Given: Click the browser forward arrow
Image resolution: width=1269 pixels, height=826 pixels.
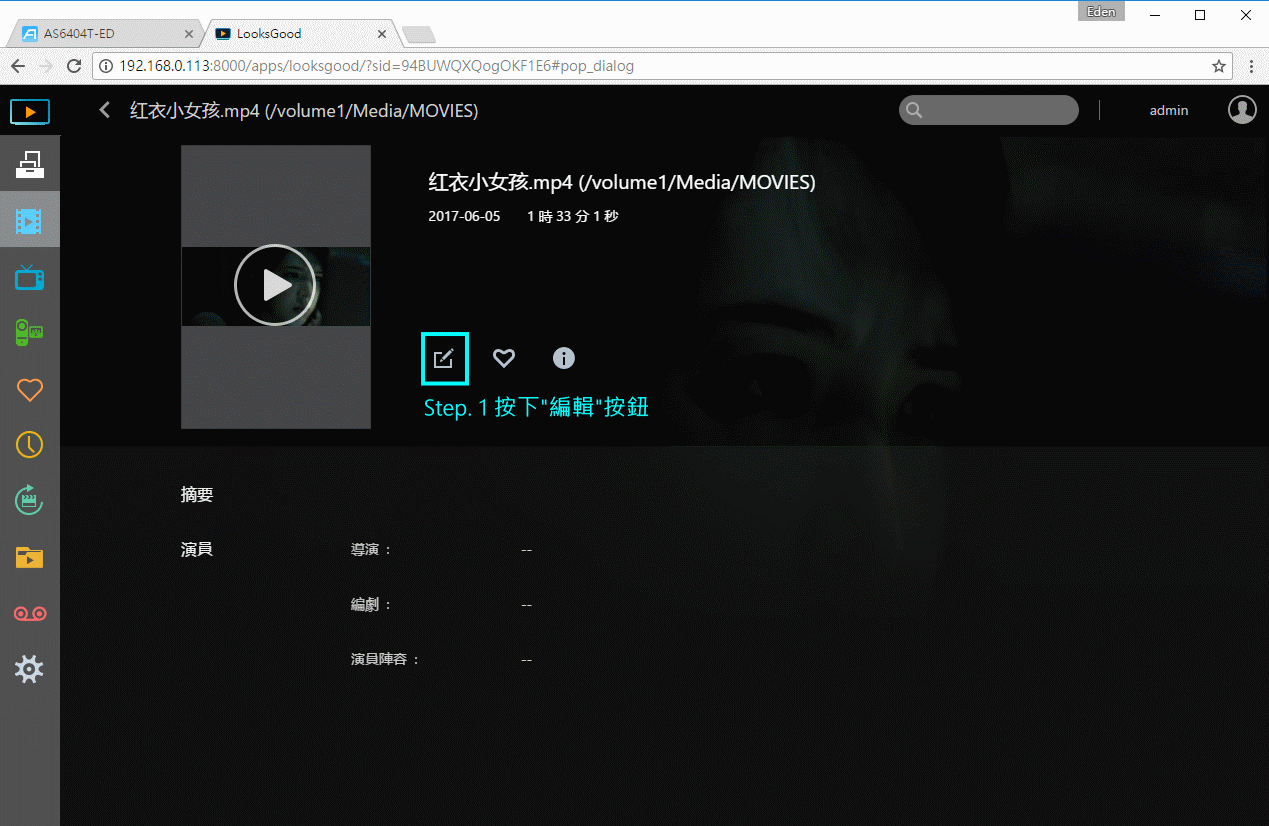Looking at the screenshot, I should (x=45, y=66).
